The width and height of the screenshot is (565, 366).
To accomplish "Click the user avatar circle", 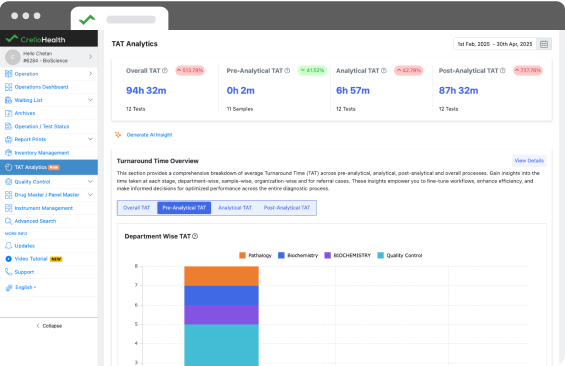I will pos(13,57).
